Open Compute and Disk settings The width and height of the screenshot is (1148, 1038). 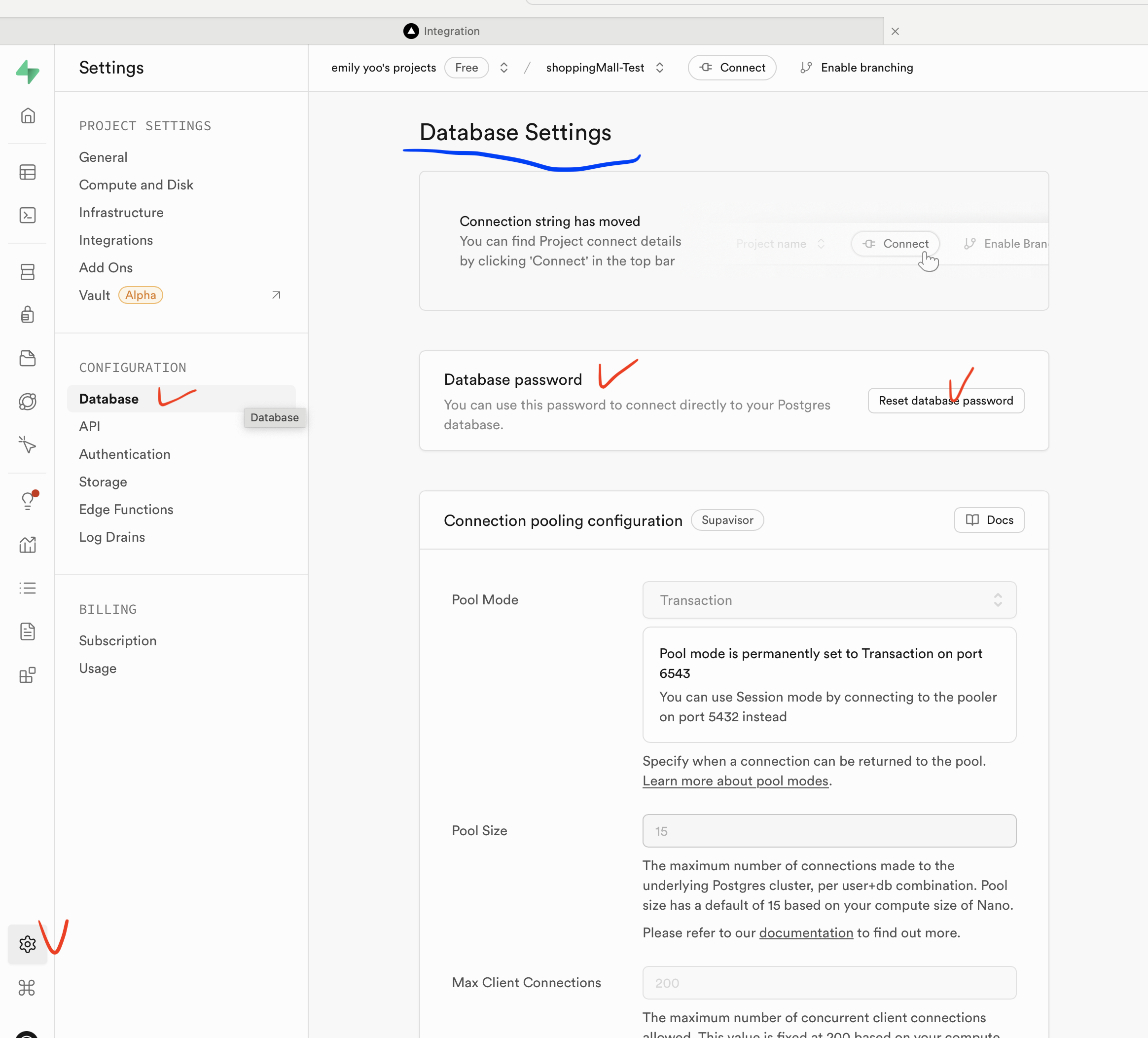136,185
